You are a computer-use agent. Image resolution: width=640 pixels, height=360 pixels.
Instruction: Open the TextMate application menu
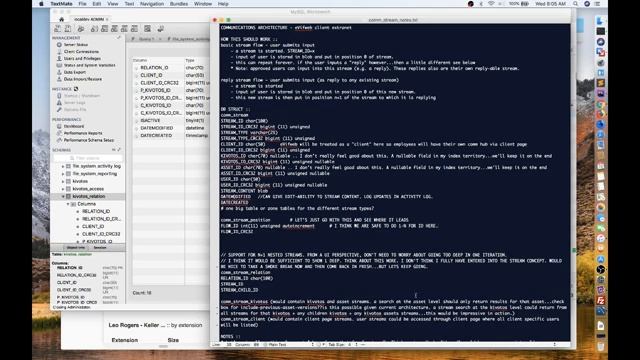tap(61, 4)
